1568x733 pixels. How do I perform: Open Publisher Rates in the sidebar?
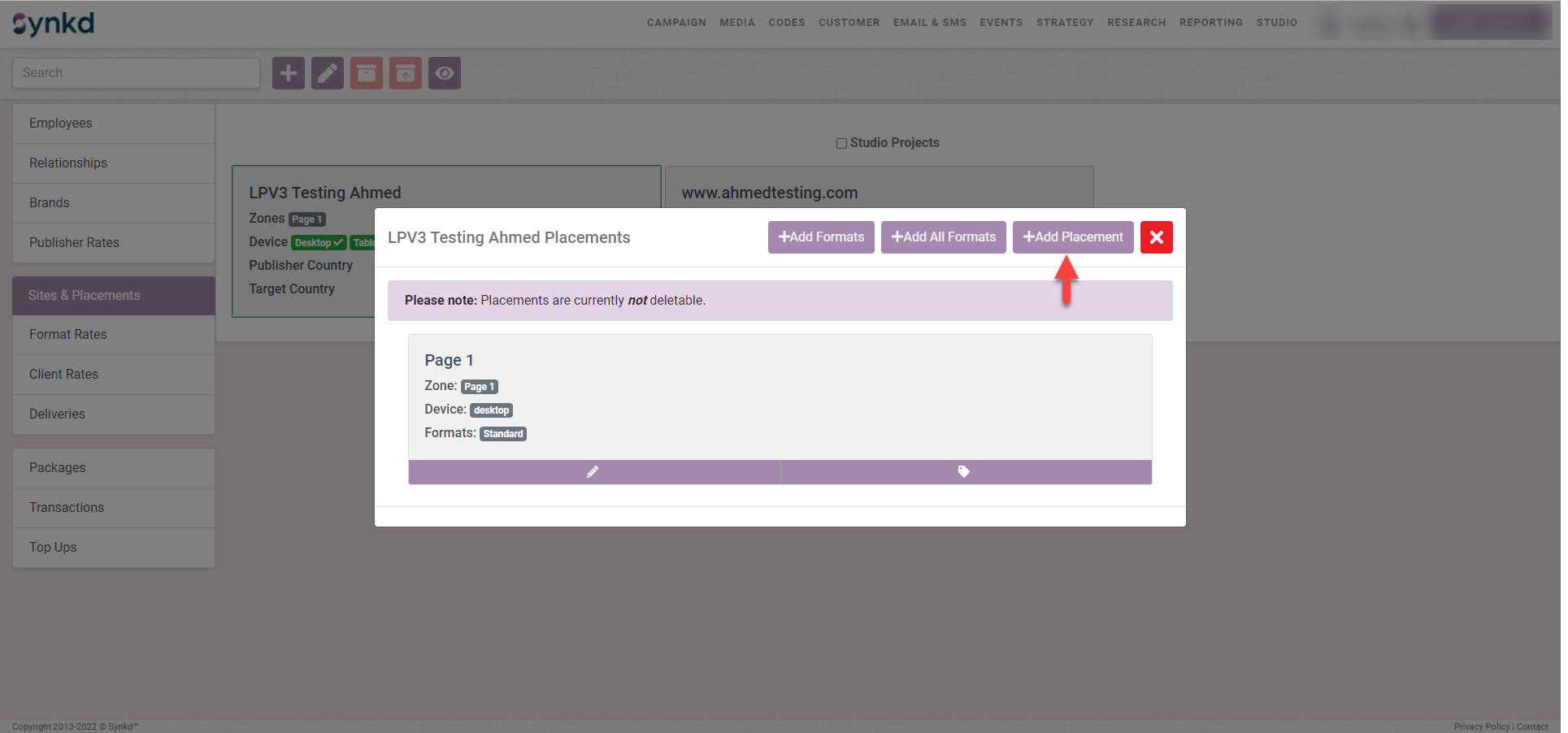(x=74, y=243)
